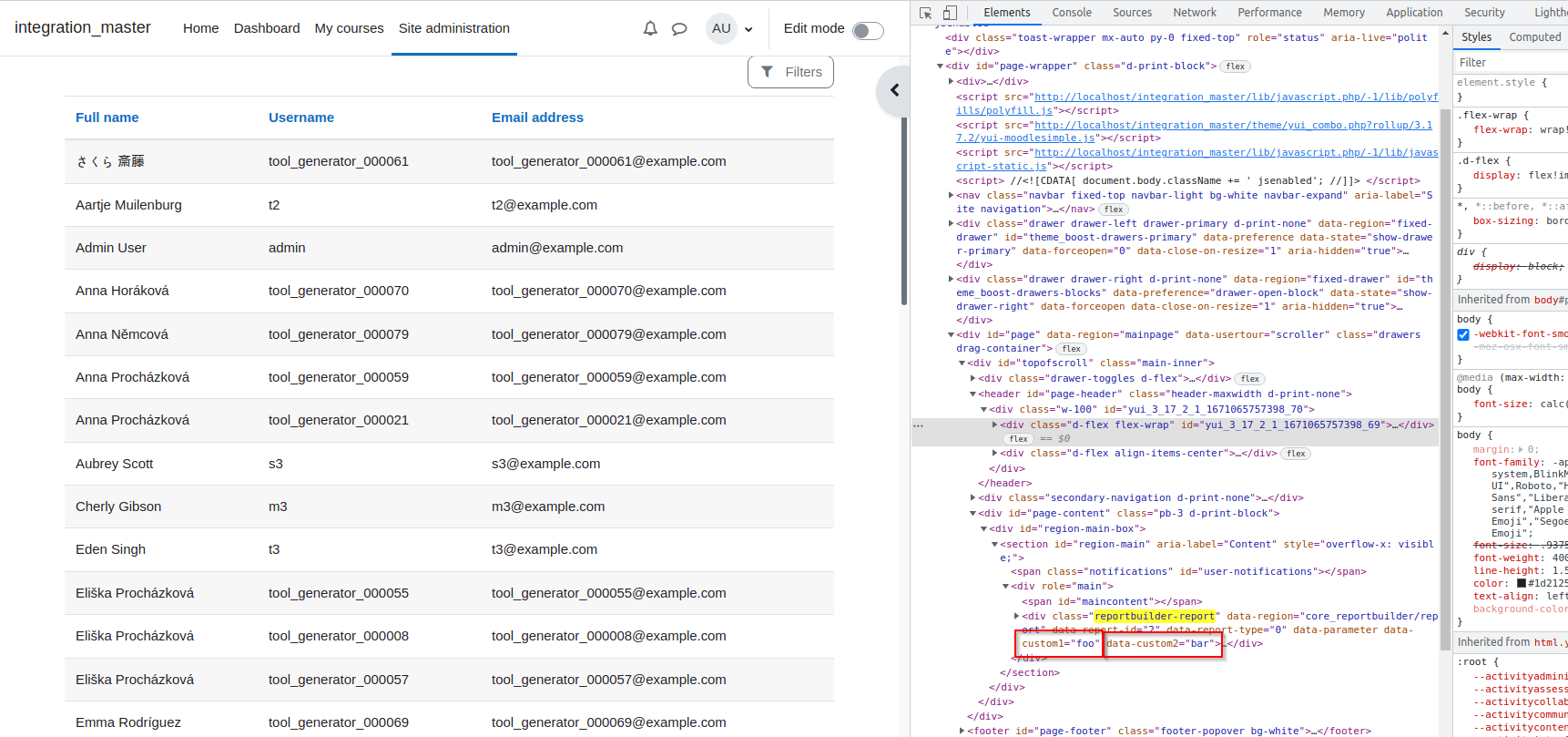Viewport: 1568px width, 737px height.
Task: Uncheck the -webkit-font-smoothing property checkbox
Action: point(1463,334)
